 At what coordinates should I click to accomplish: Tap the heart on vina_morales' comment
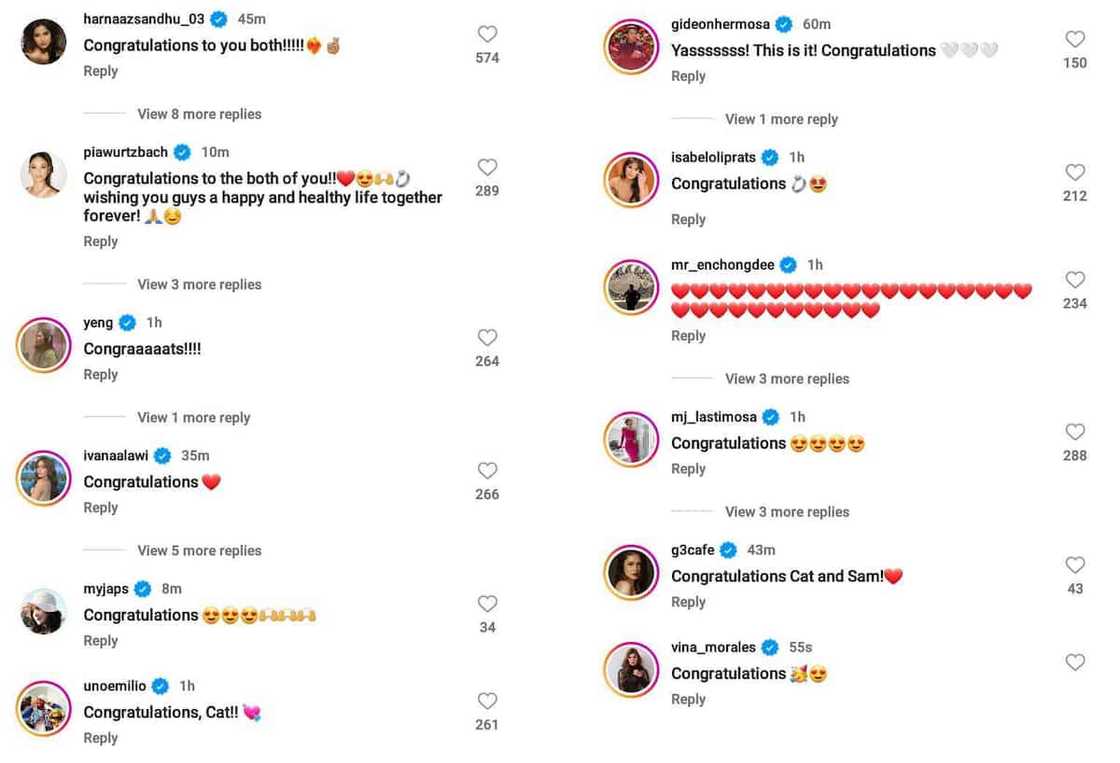(x=1075, y=662)
